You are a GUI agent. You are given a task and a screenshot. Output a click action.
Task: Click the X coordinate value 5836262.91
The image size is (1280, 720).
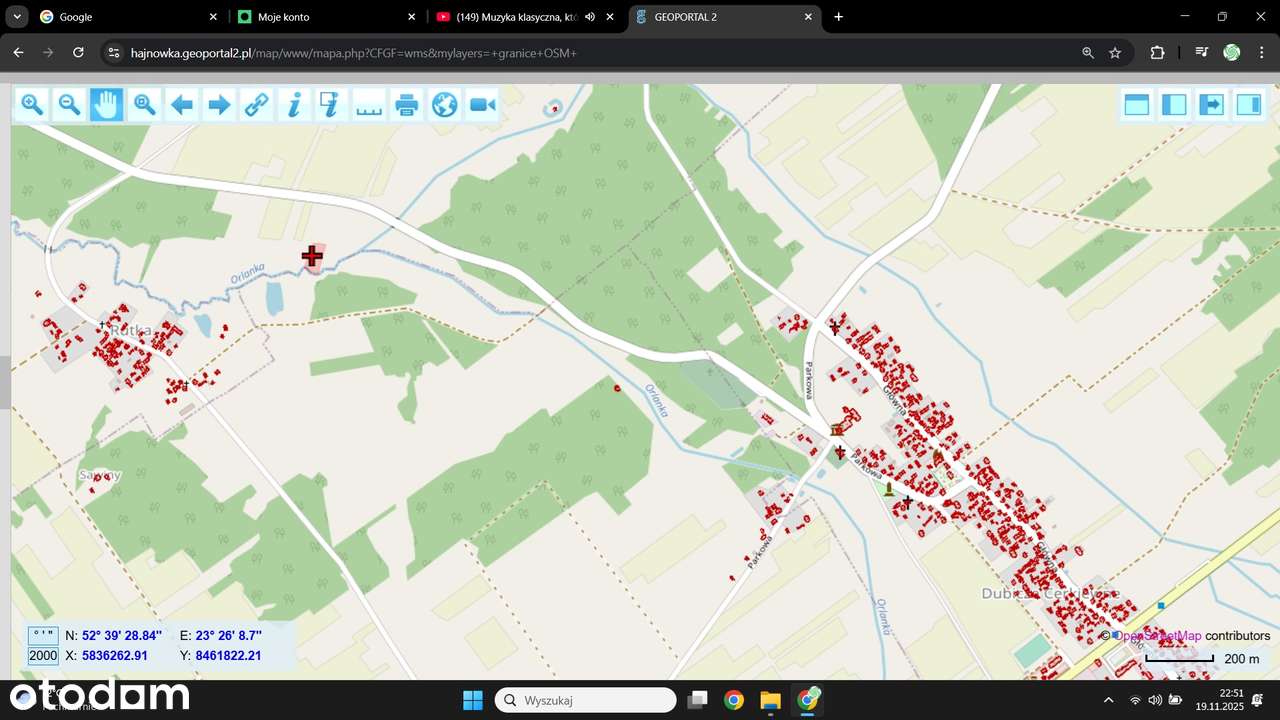point(115,656)
